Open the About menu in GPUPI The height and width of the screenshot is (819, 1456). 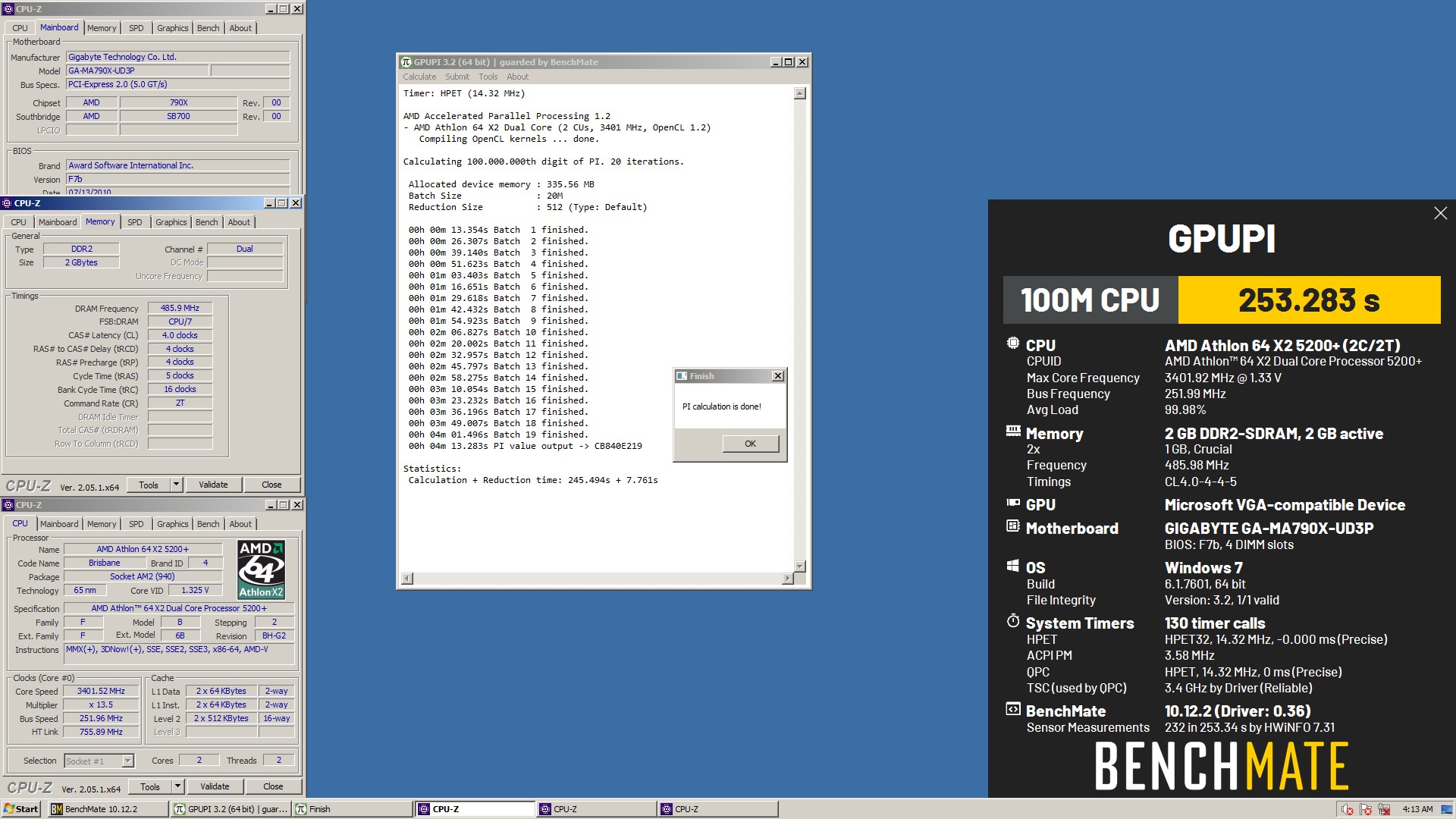click(518, 77)
